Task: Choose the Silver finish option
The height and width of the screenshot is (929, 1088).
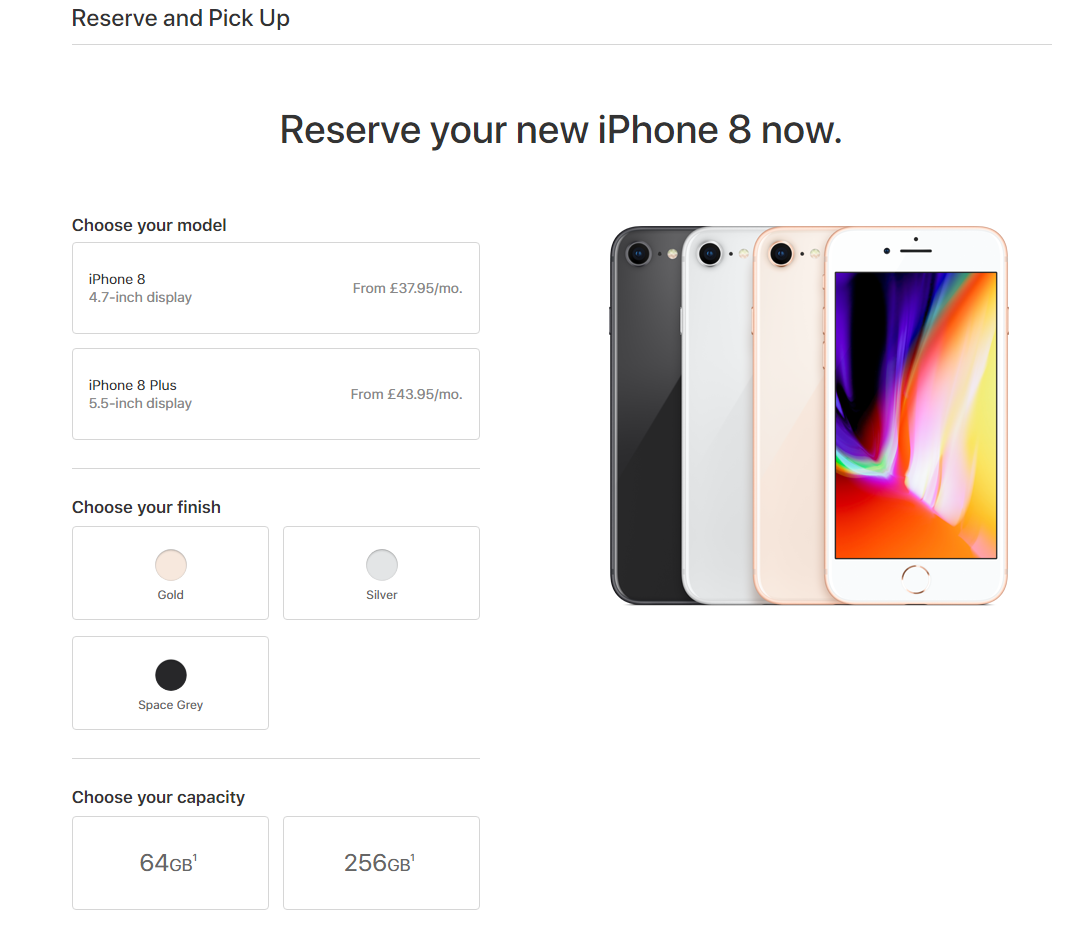Action: [x=381, y=573]
